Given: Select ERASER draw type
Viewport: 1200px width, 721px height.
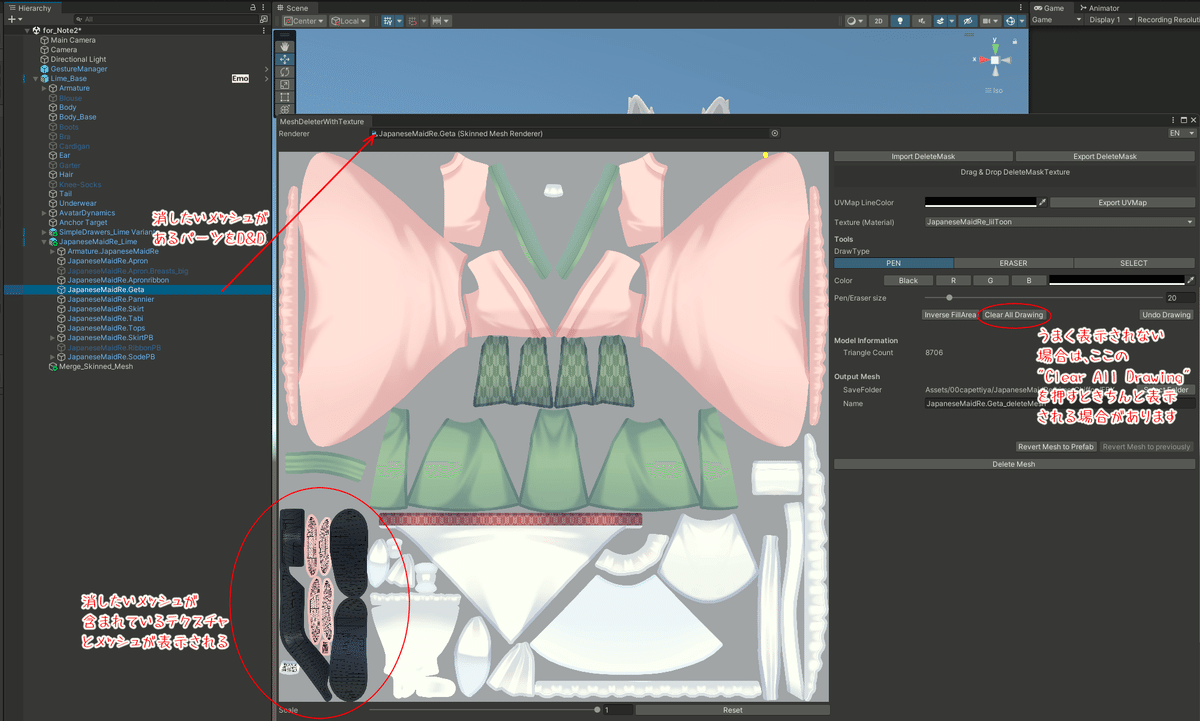Looking at the screenshot, I should (1013, 263).
